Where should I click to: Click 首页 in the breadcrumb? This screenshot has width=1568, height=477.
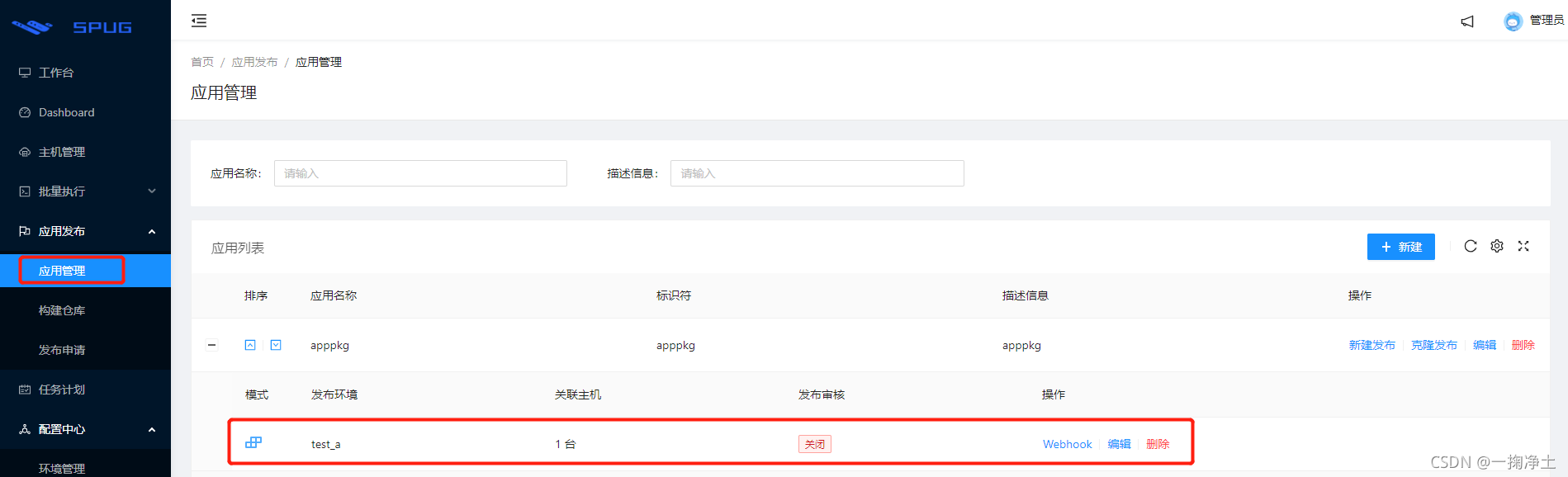[202, 62]
